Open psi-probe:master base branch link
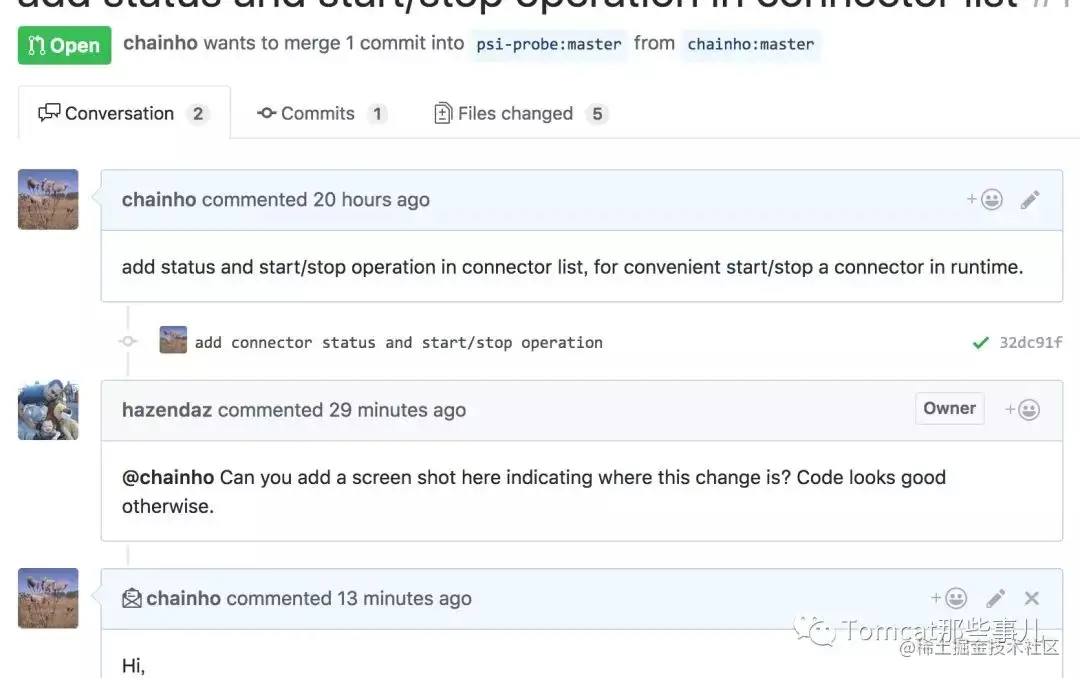The width and height of the screenshot is (1080, 678). 549,44
